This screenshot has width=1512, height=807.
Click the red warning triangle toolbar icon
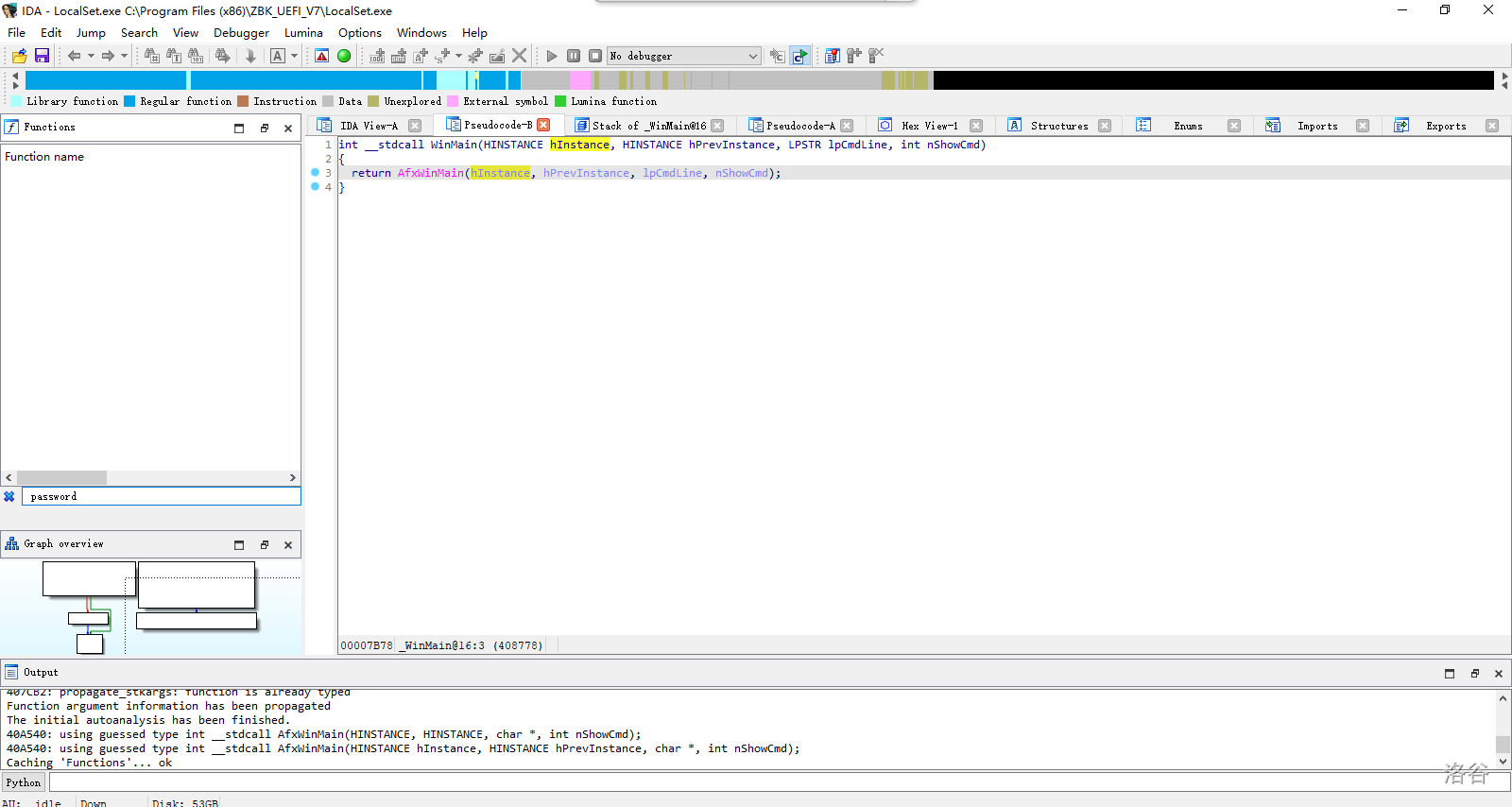322,56
